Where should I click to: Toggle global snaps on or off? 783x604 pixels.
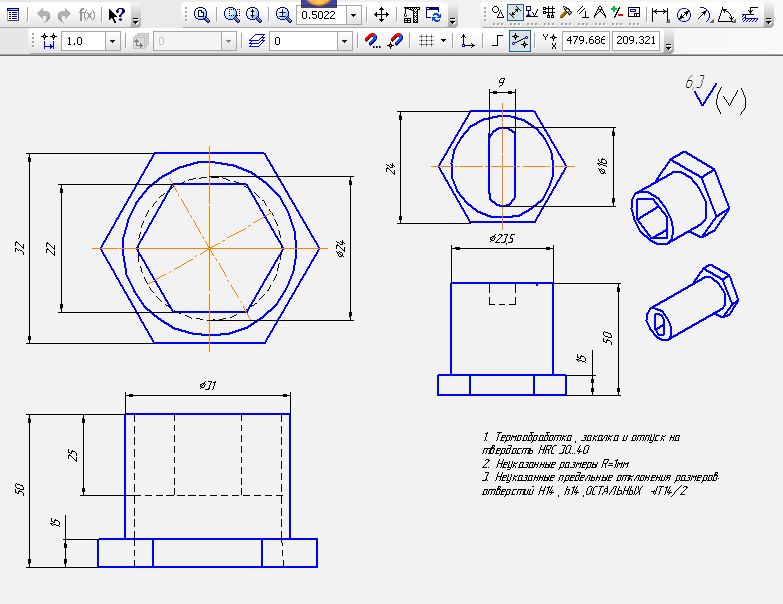(395, 41)
